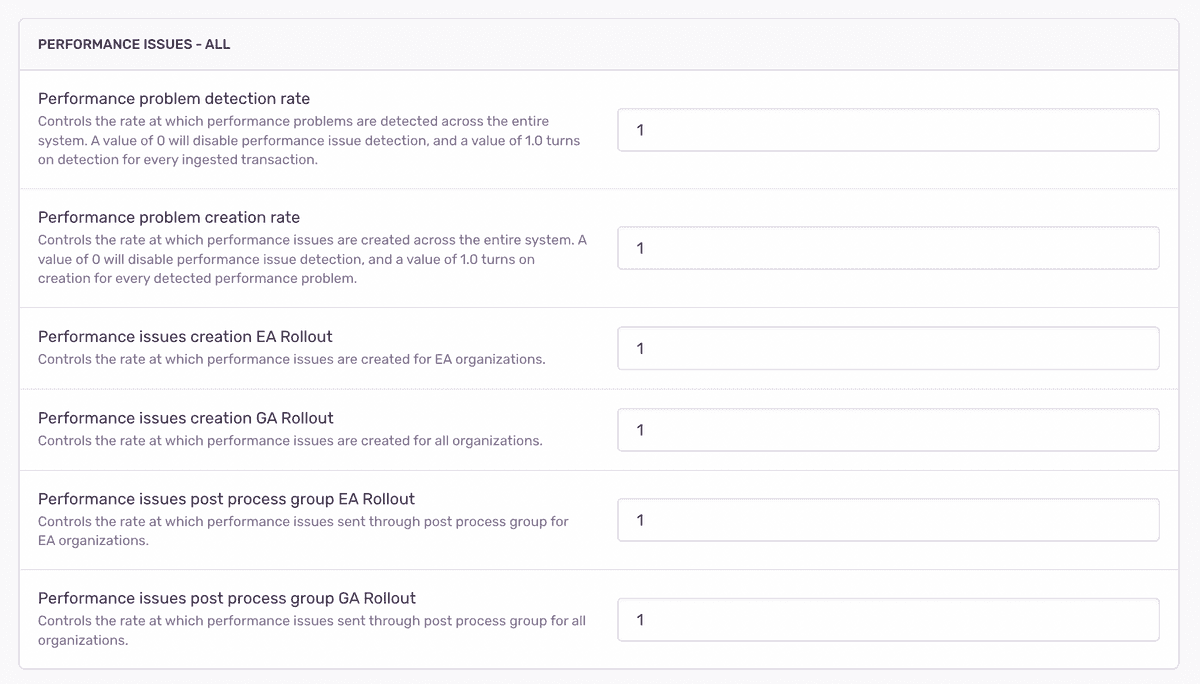The image size is (1200, 684).
Task: Click 'Performance issues creation GA Rollout' label
Action: click(186, 418)
